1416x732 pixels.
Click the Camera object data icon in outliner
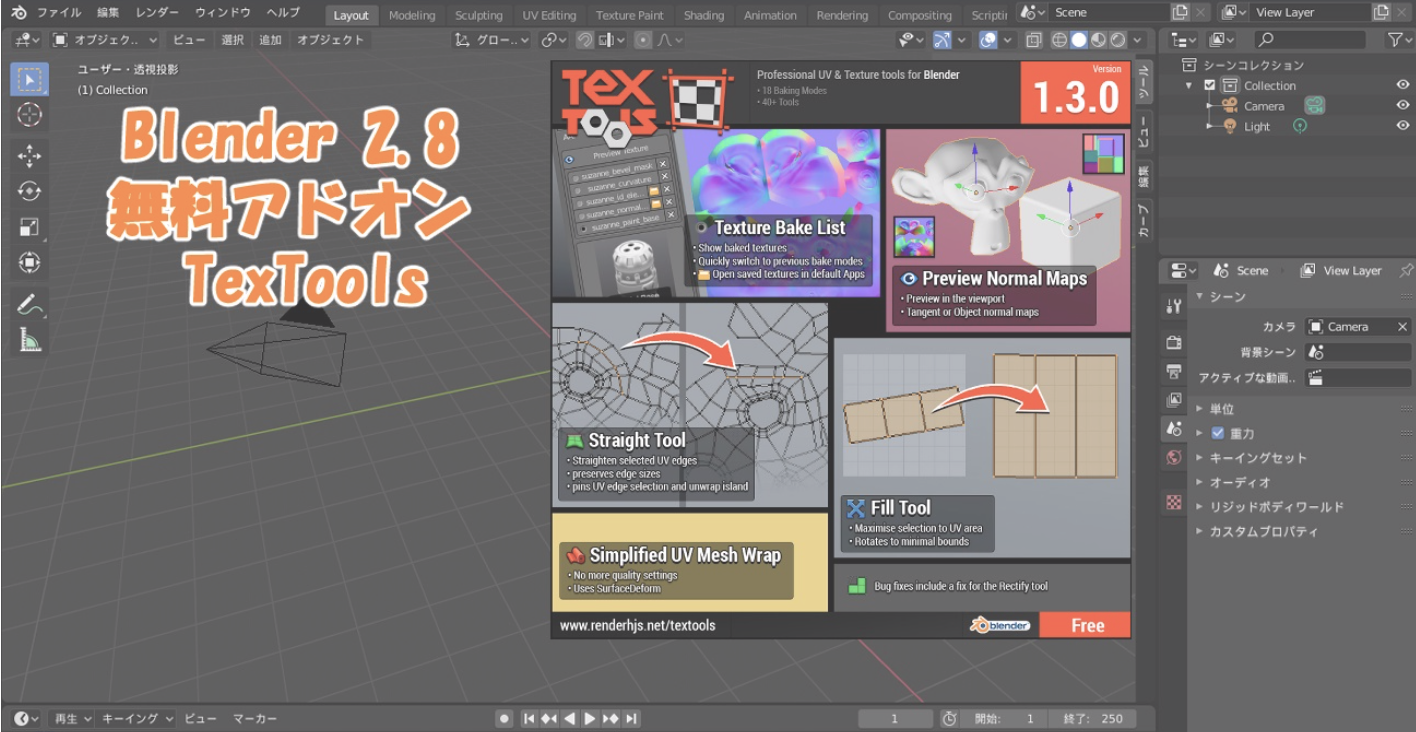(x=1314, y=105)
